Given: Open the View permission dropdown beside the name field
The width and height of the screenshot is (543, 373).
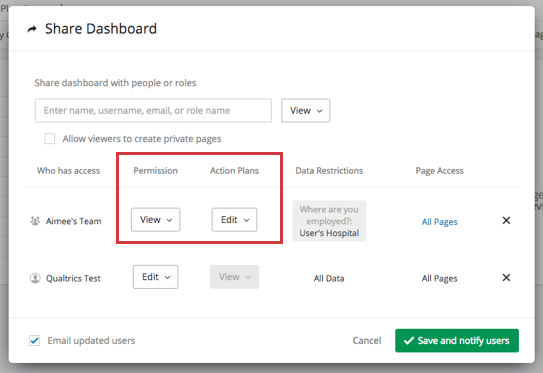Looking at the screenshot, I should [305, 110].
